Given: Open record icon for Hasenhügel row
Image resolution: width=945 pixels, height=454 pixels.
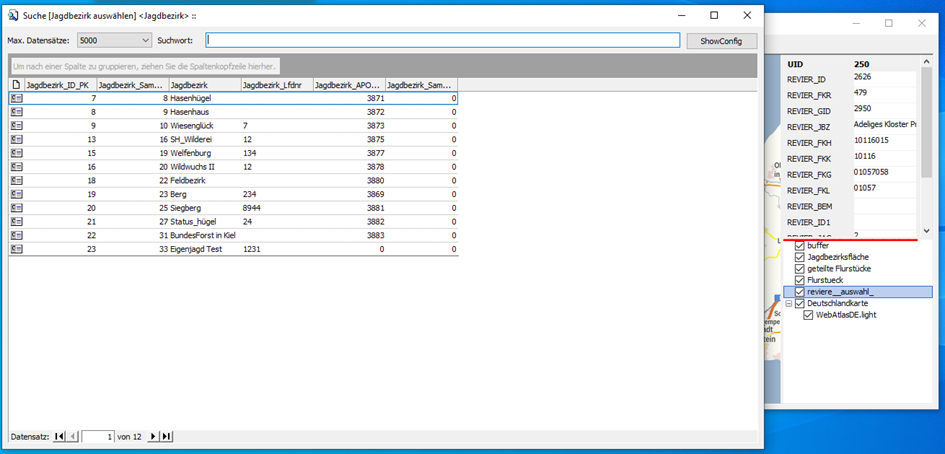Looking at the screenshot, I should coord(16,99).
